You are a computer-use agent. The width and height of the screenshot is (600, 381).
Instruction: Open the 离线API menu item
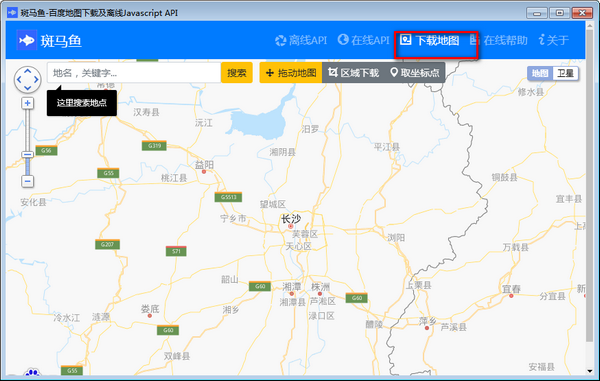[x=301, y=40]
